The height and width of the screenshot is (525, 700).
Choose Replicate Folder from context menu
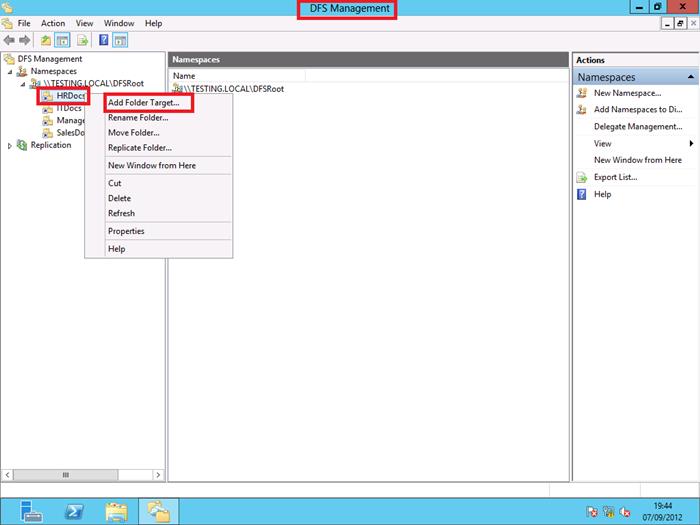(140, 148)
